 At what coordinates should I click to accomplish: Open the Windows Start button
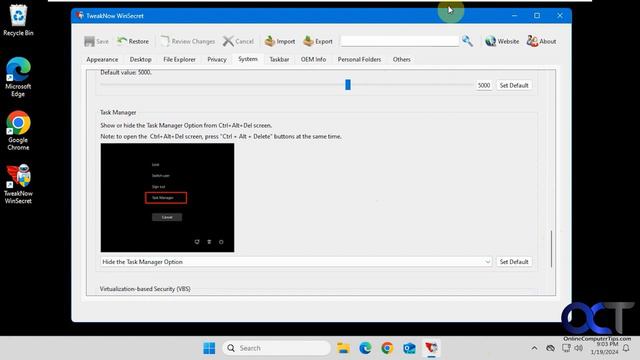tap(209, 348)
